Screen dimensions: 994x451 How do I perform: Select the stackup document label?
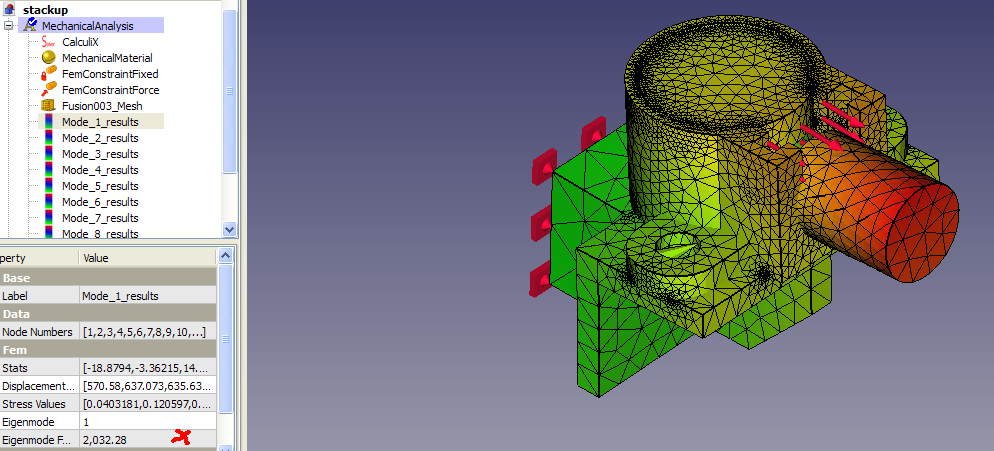48,10
